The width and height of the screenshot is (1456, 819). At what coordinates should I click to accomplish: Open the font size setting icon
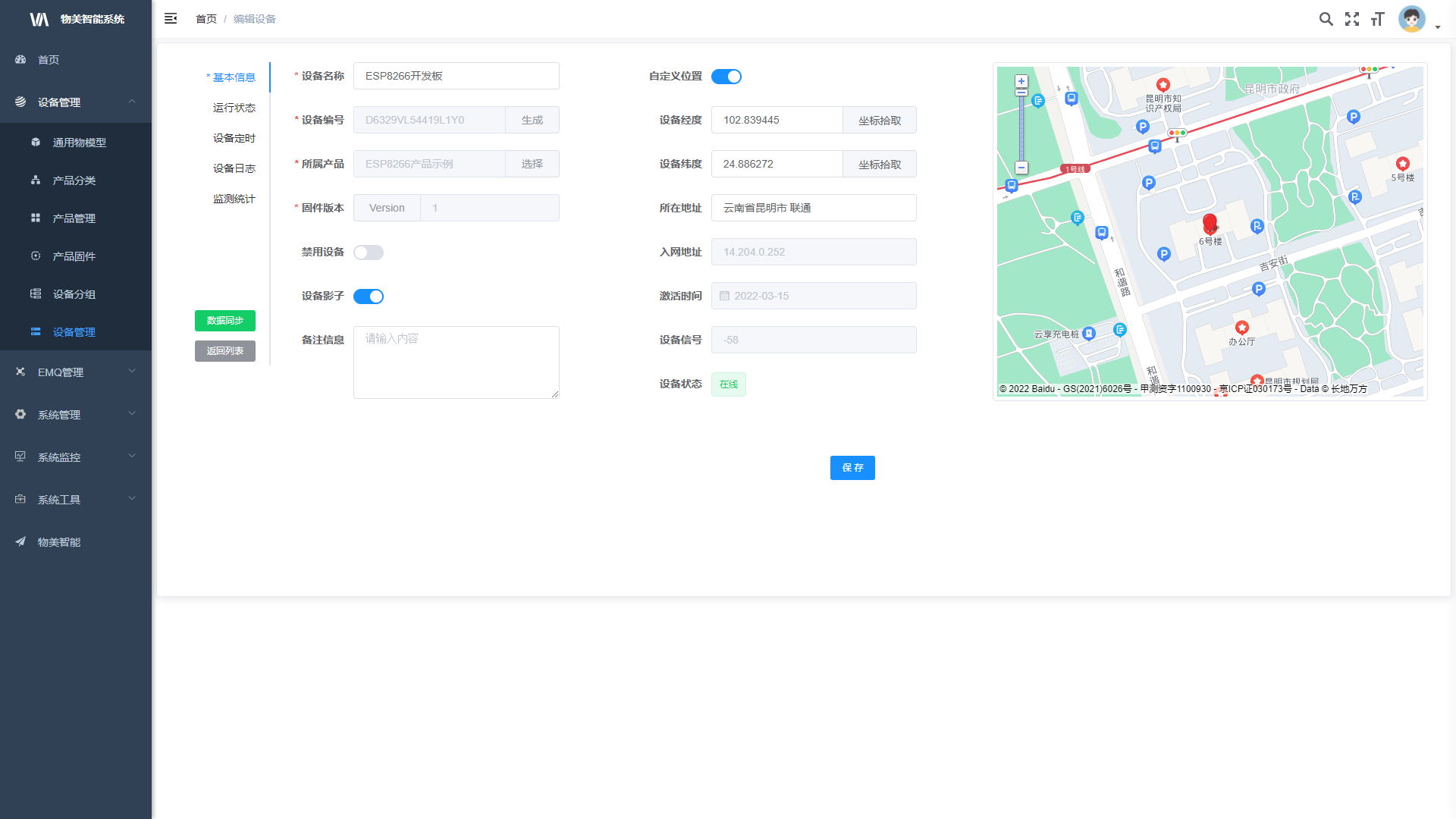[1378, 19]
